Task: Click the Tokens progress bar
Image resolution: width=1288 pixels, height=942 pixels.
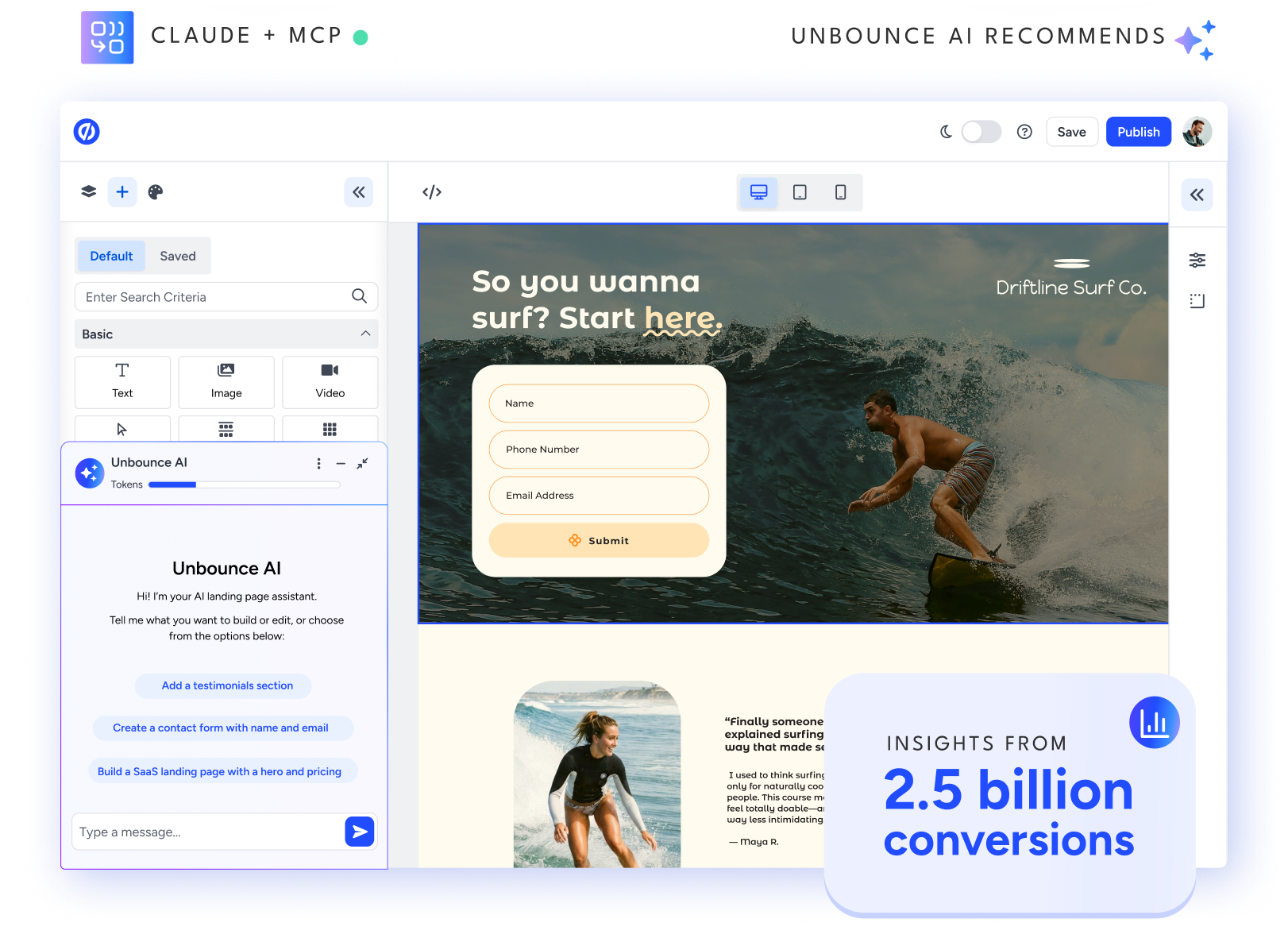Action: (x=245, y=485)
